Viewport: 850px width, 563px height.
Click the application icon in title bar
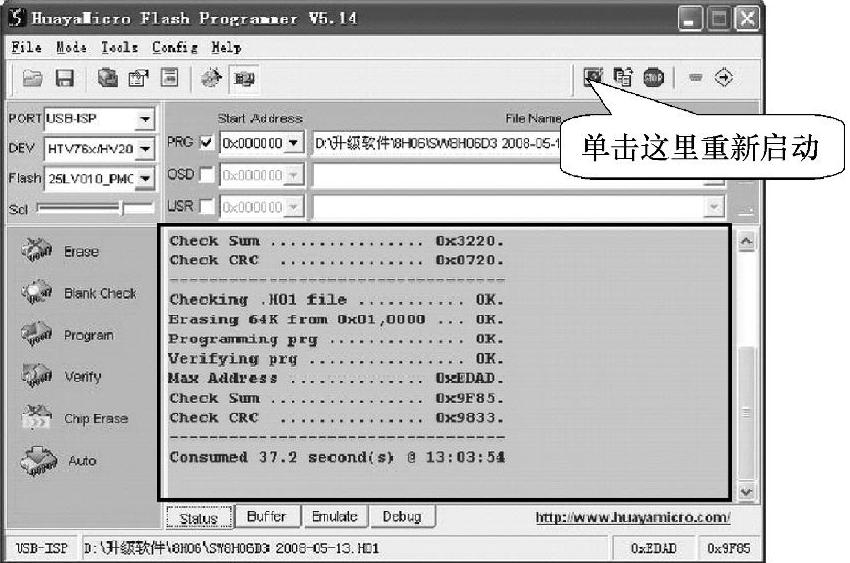click(17, 17)
